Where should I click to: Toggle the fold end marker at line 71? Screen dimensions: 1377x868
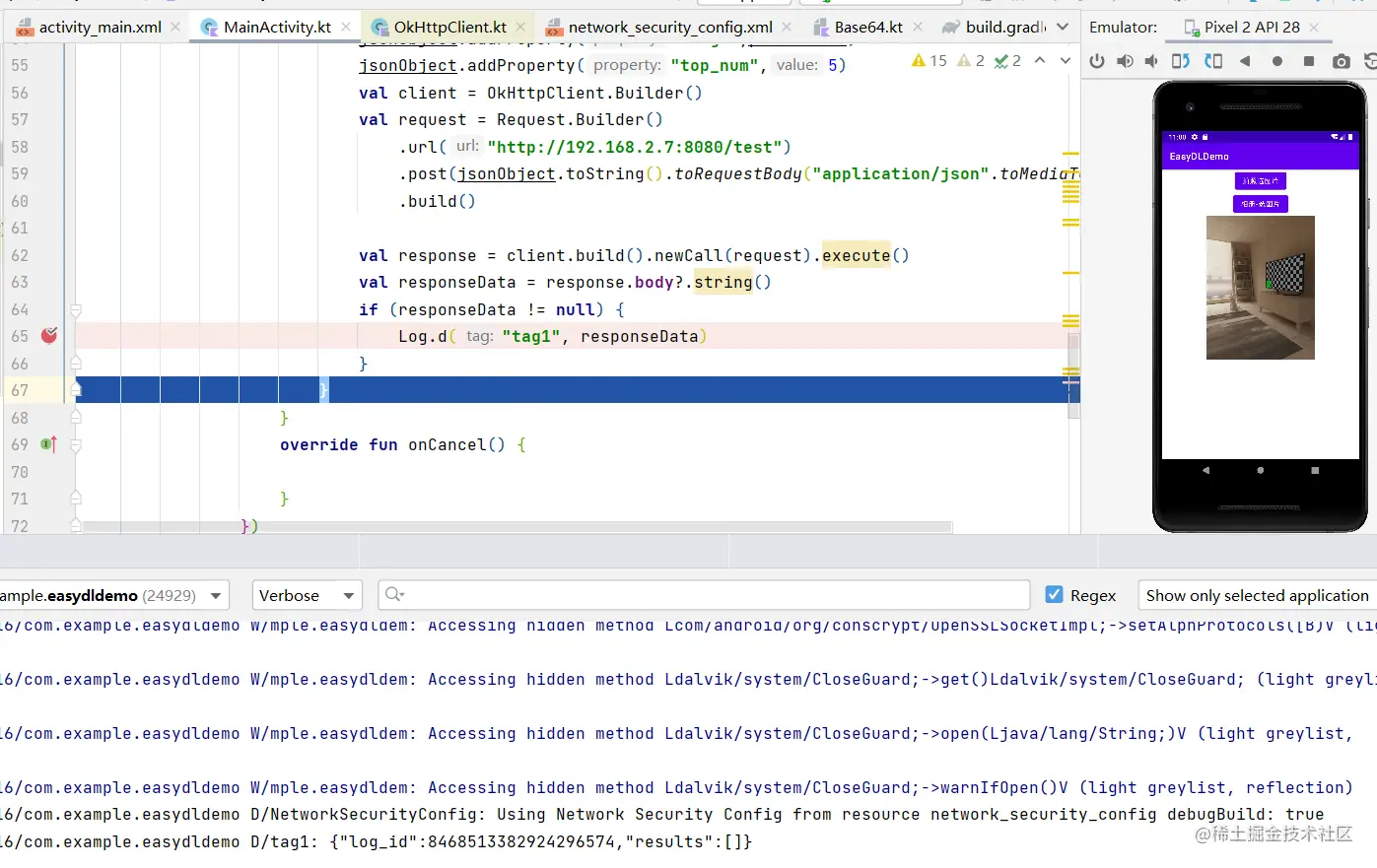[x=76, y=499]
